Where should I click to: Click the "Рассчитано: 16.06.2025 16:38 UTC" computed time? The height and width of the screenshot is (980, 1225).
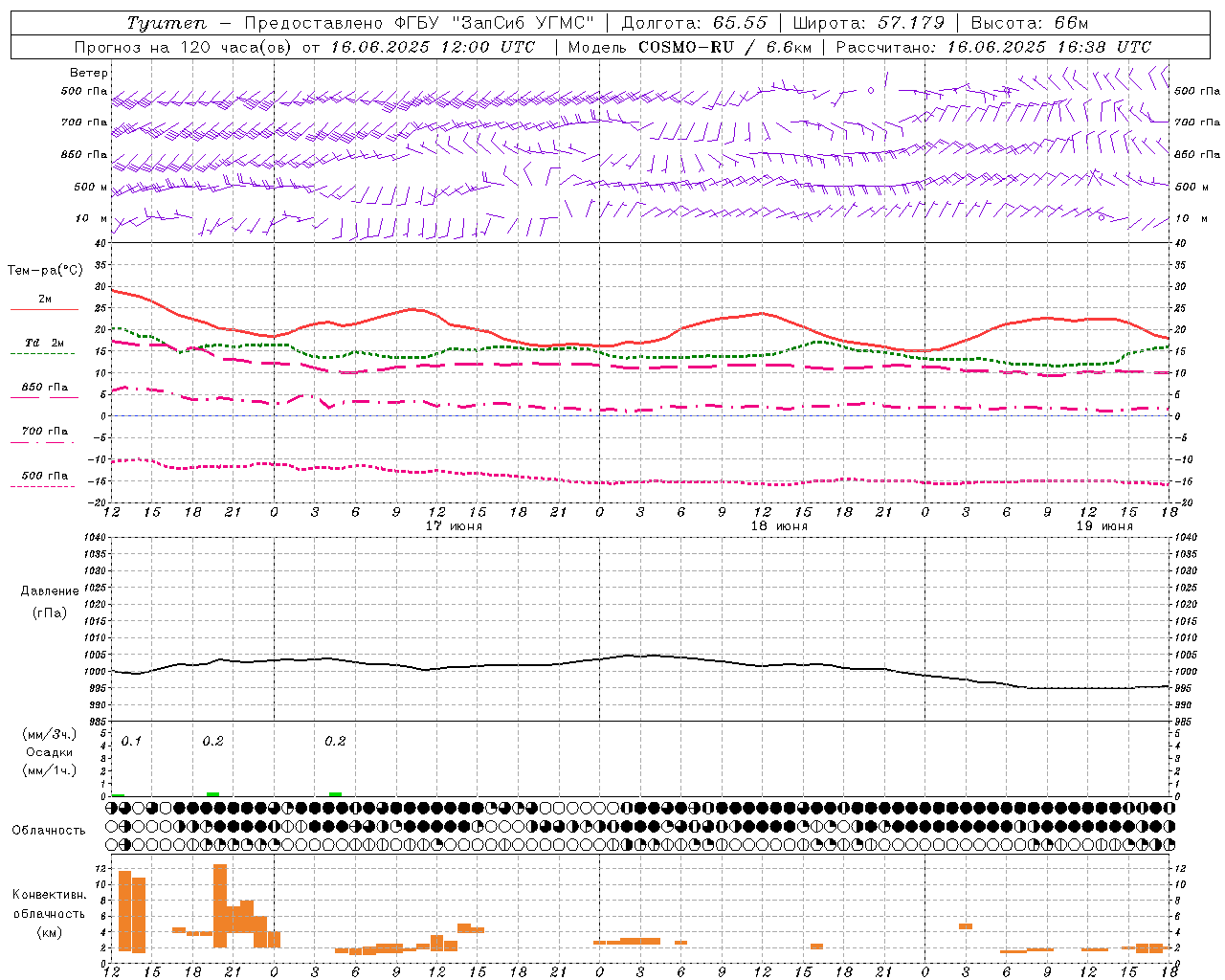click(x=994, y=47)
